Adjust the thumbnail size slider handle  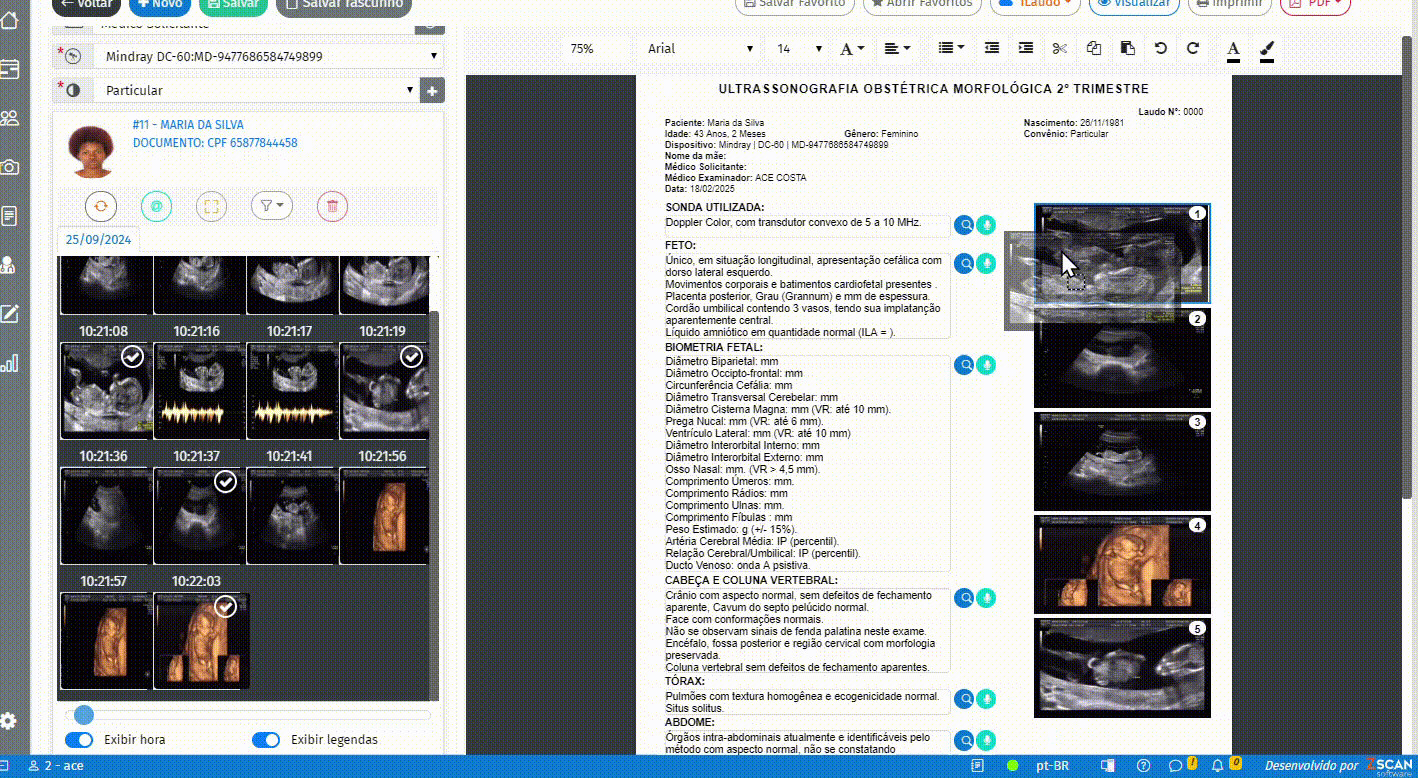click(x=84, y=714)
